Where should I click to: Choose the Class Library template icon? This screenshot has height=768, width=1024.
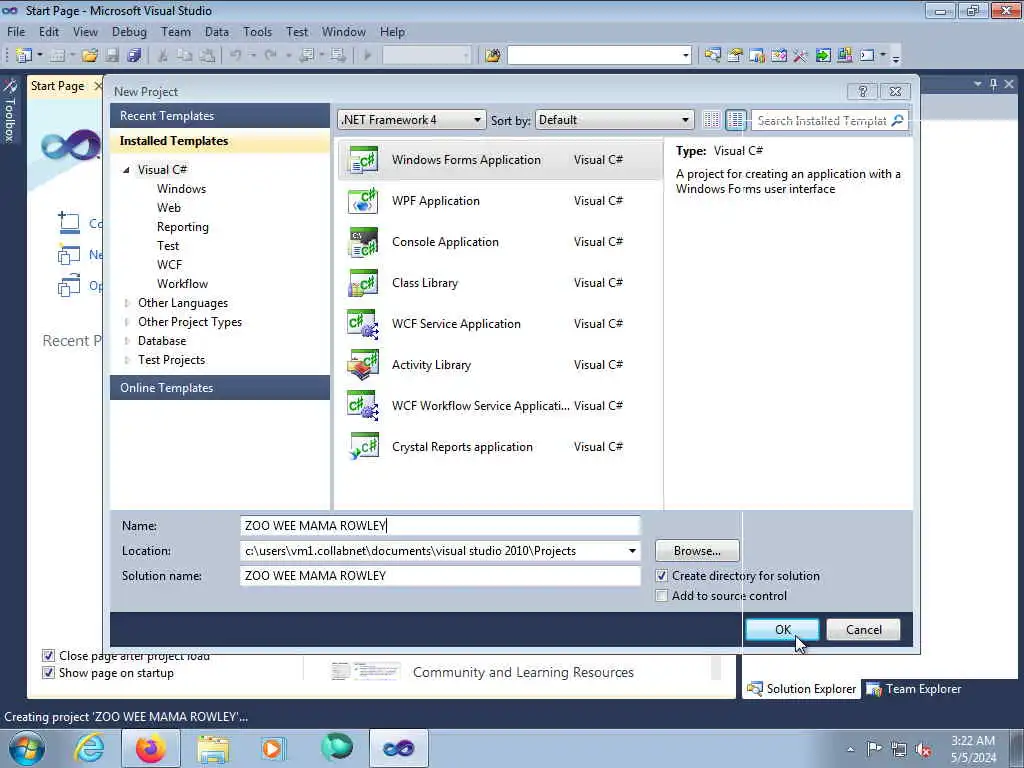[x=362, y=283]
